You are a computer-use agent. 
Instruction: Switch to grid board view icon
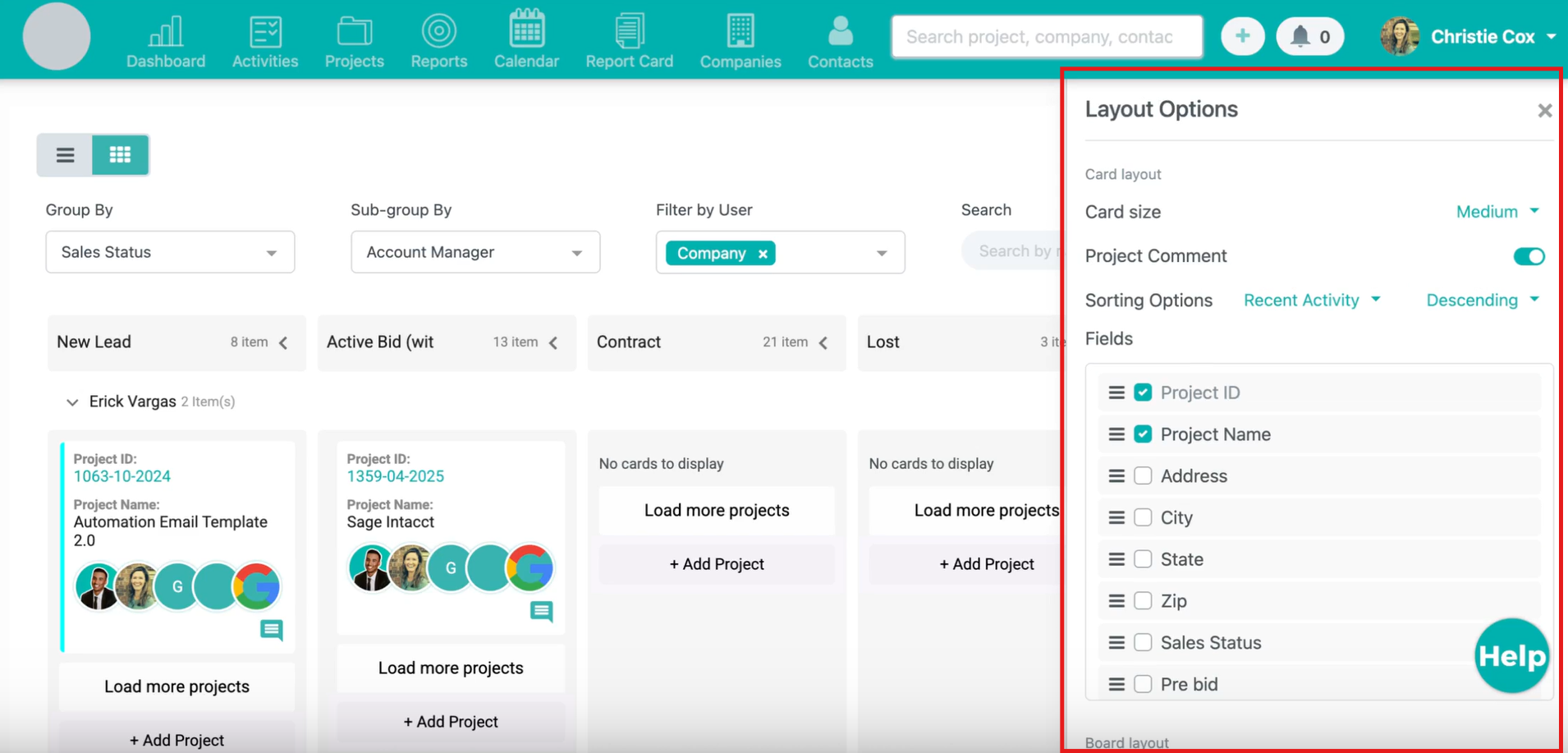click(121, 154)
